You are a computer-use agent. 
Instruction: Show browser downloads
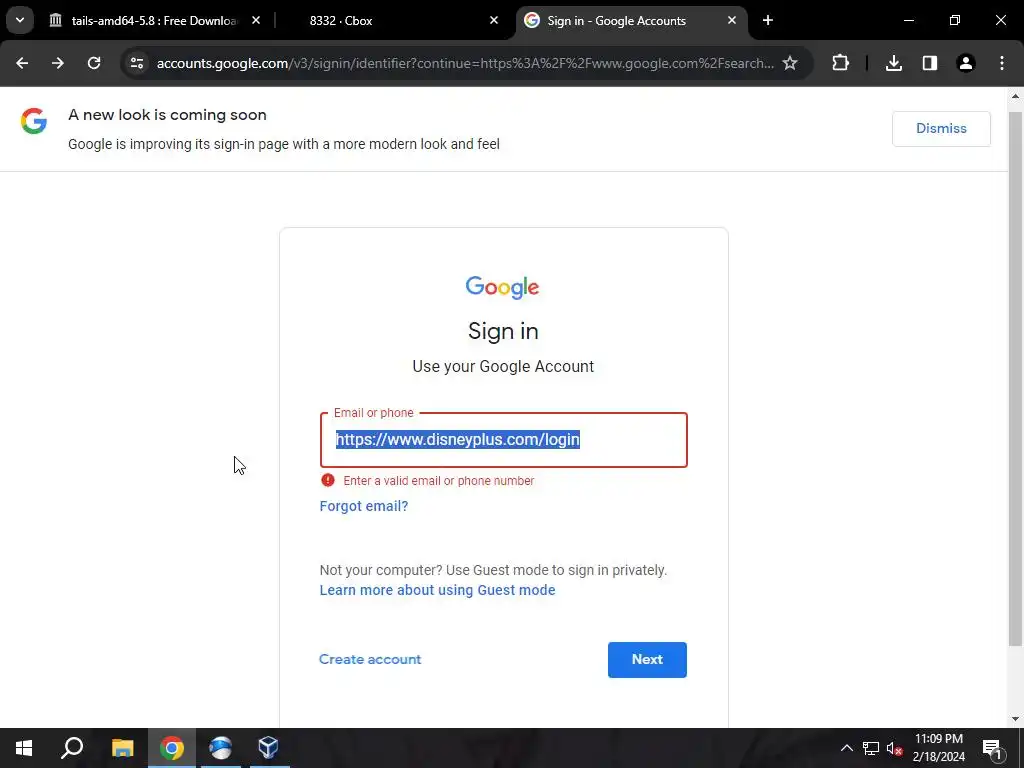click(894, 63)
